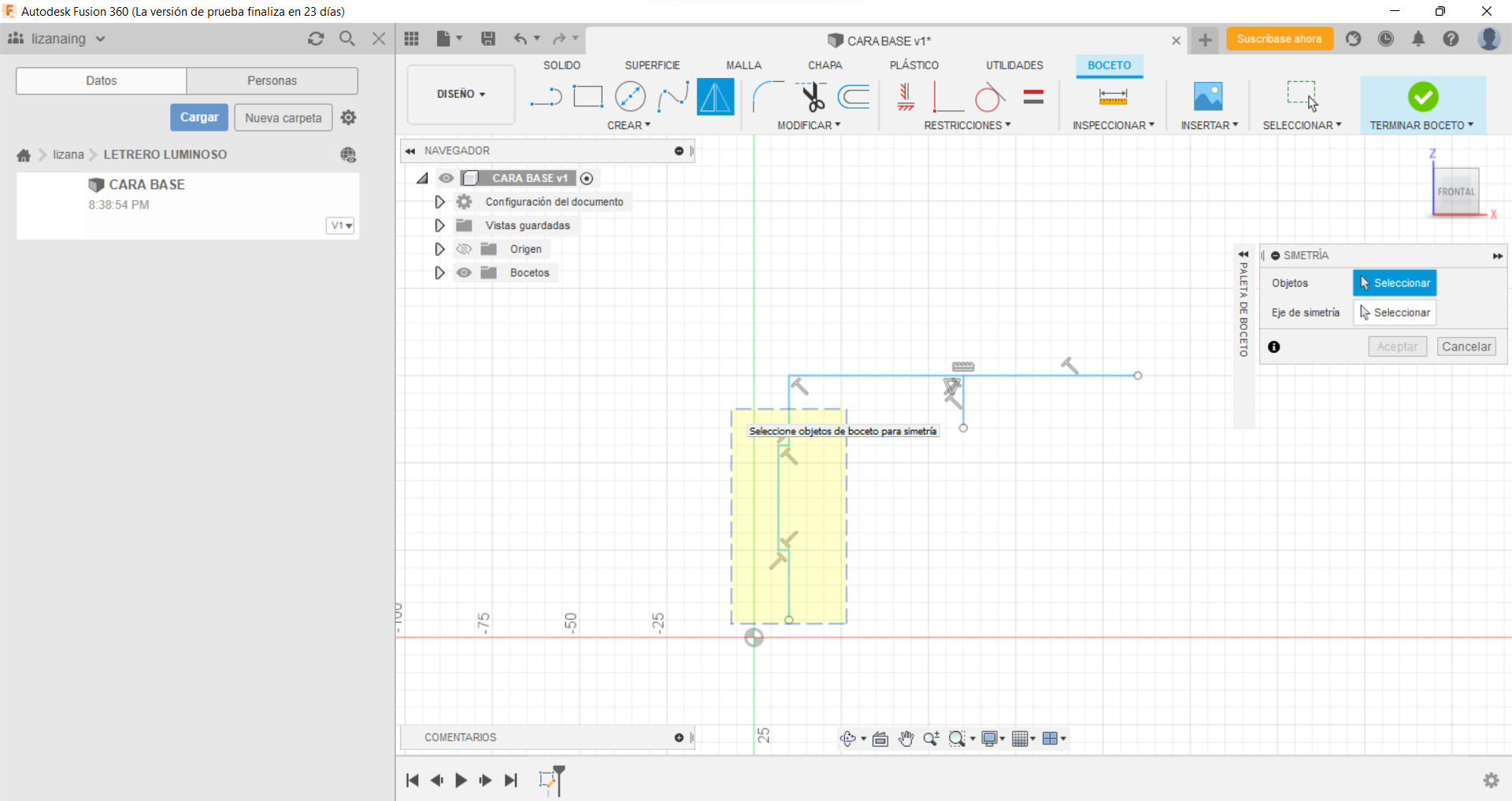The width and height of the screenshot is (1512, 801).
Task: Switch to the CHAPA tab
Action: pyautogui.click(x=825, y=65)
